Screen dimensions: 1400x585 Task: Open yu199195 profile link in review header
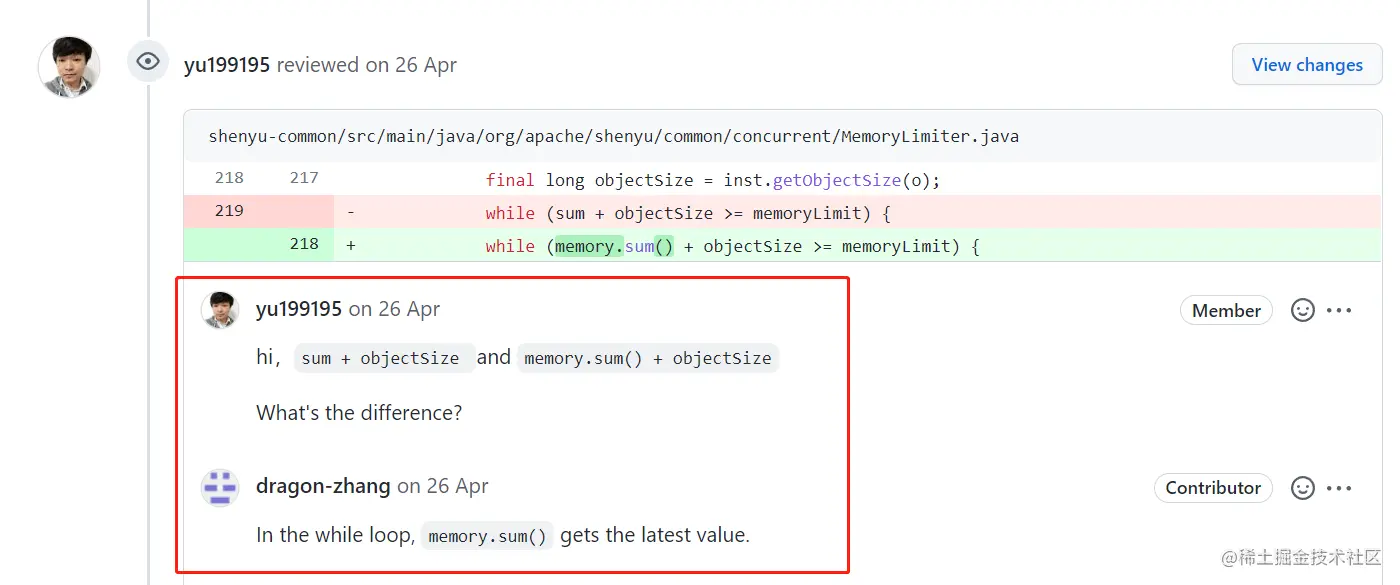coord(227,65)
